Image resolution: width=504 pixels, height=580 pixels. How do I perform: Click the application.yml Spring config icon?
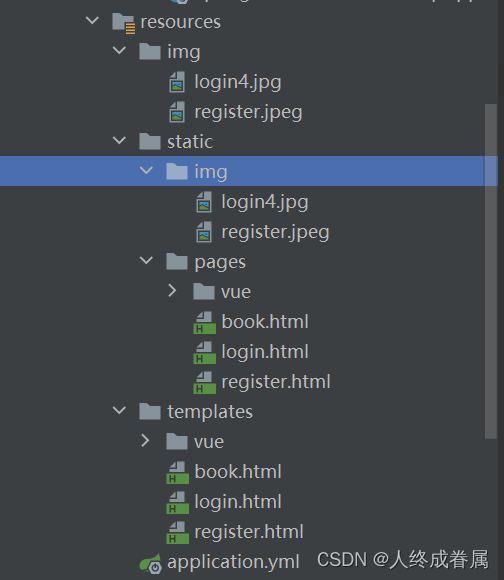tap(150, 564)
